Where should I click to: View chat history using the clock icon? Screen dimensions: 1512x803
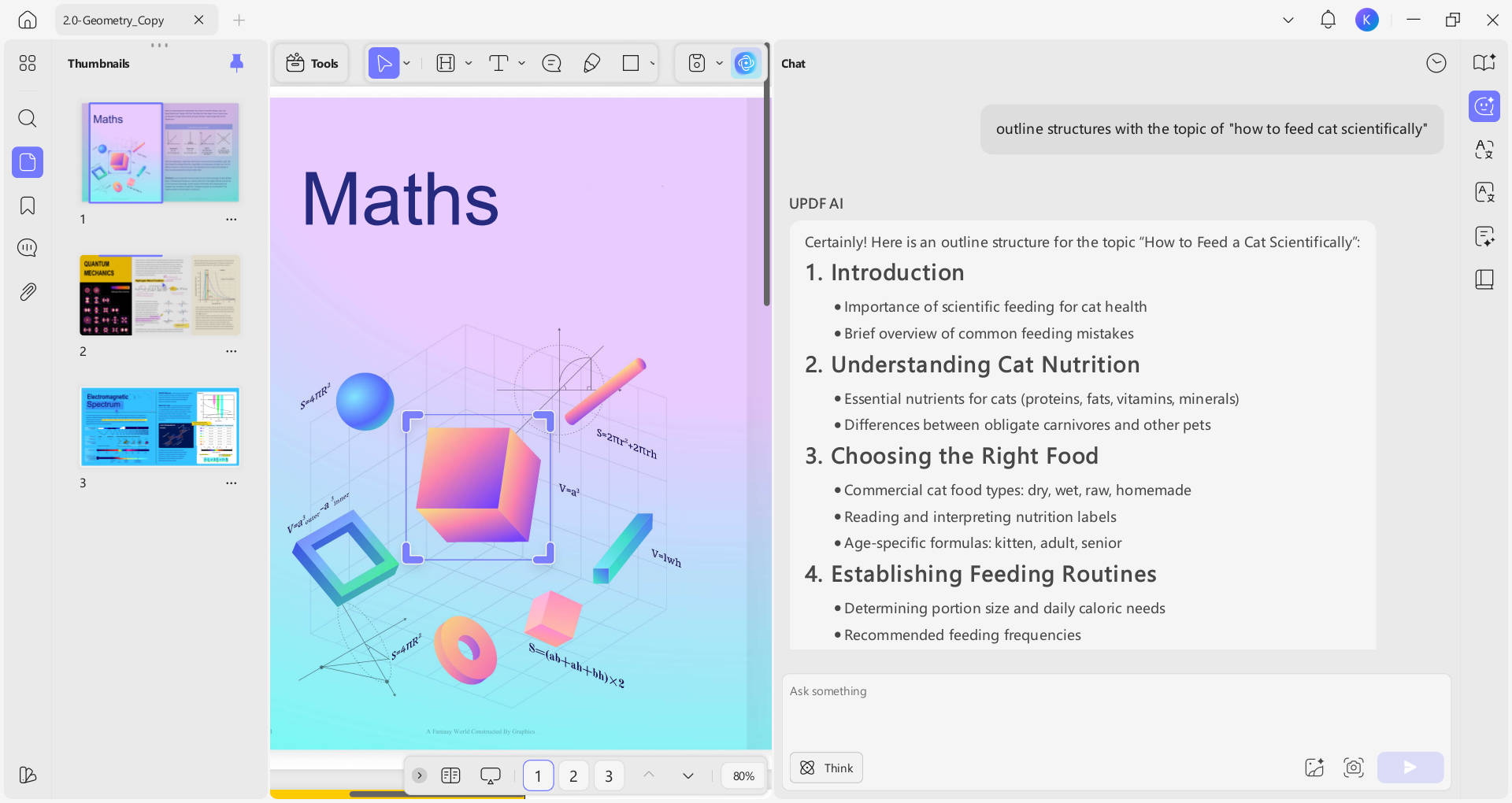[1436, 63]
